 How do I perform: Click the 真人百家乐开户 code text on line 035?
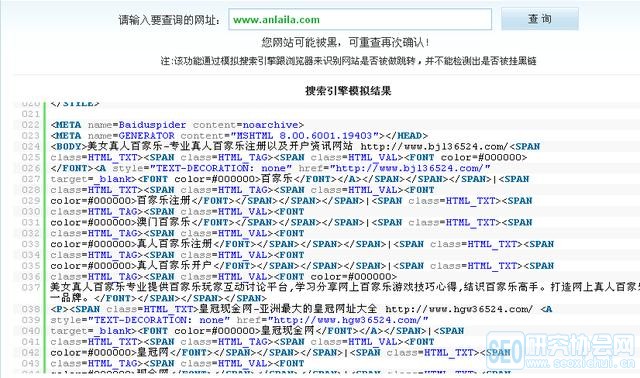pos(175,266)
